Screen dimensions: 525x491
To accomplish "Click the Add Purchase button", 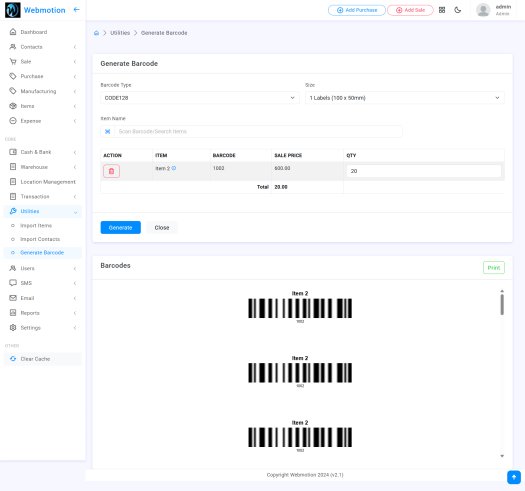I will (x=357, y=10).
